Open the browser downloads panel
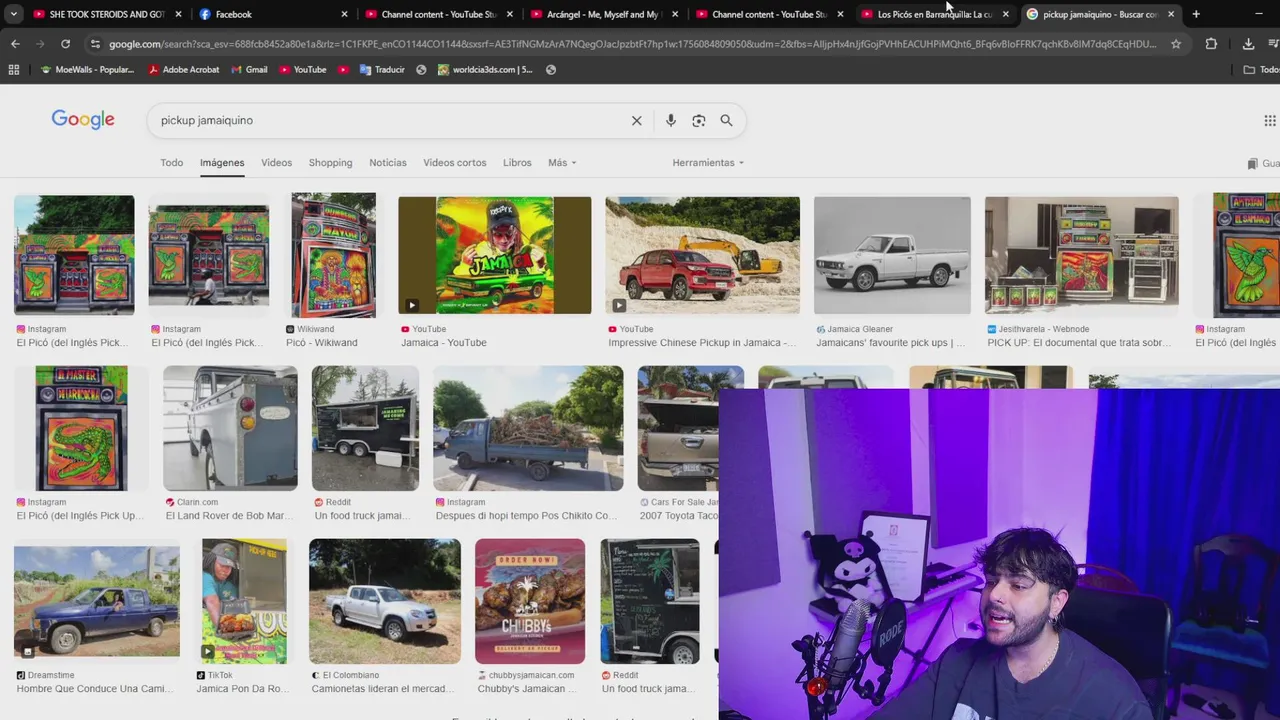The image size is (1280, 720). click(x=1248, y=44)
